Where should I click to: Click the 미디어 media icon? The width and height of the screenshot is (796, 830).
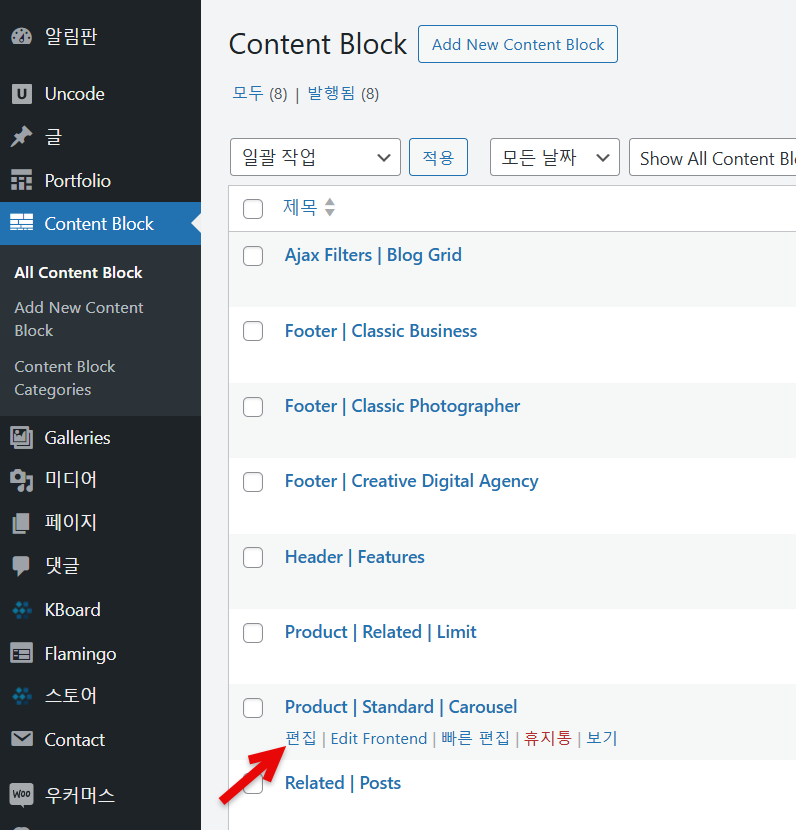[22, 480]
